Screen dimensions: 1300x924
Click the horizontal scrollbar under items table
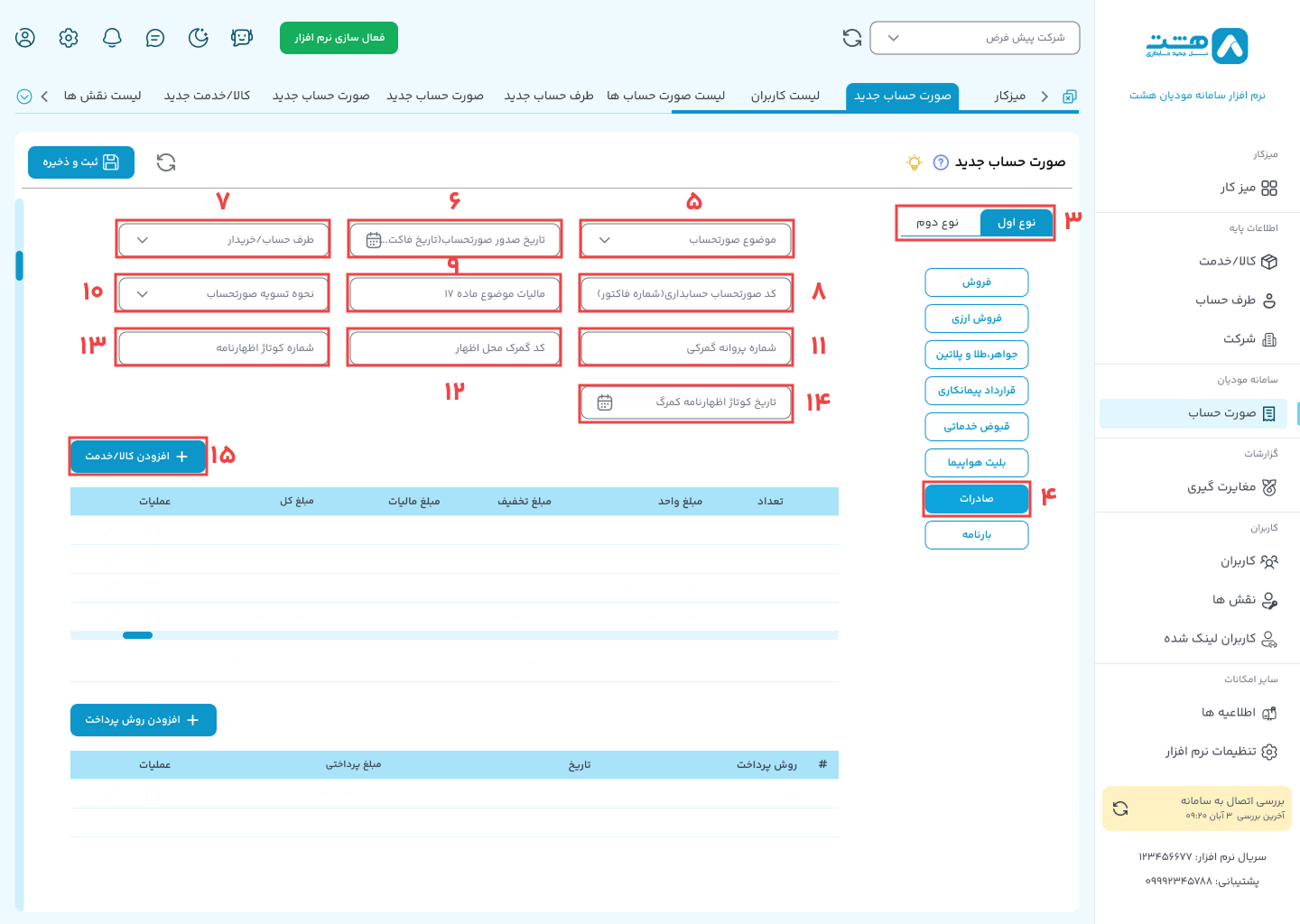coord(138,635)
